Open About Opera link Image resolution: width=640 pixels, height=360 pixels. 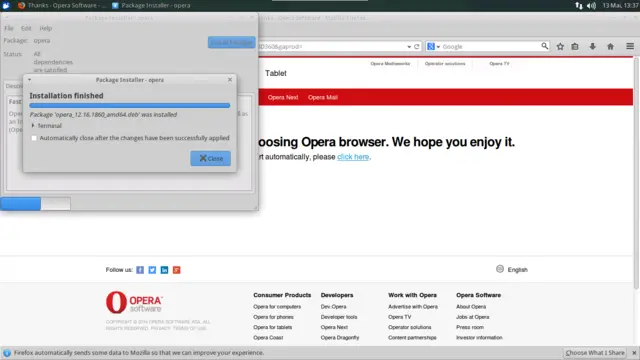(x=471, y=307)
